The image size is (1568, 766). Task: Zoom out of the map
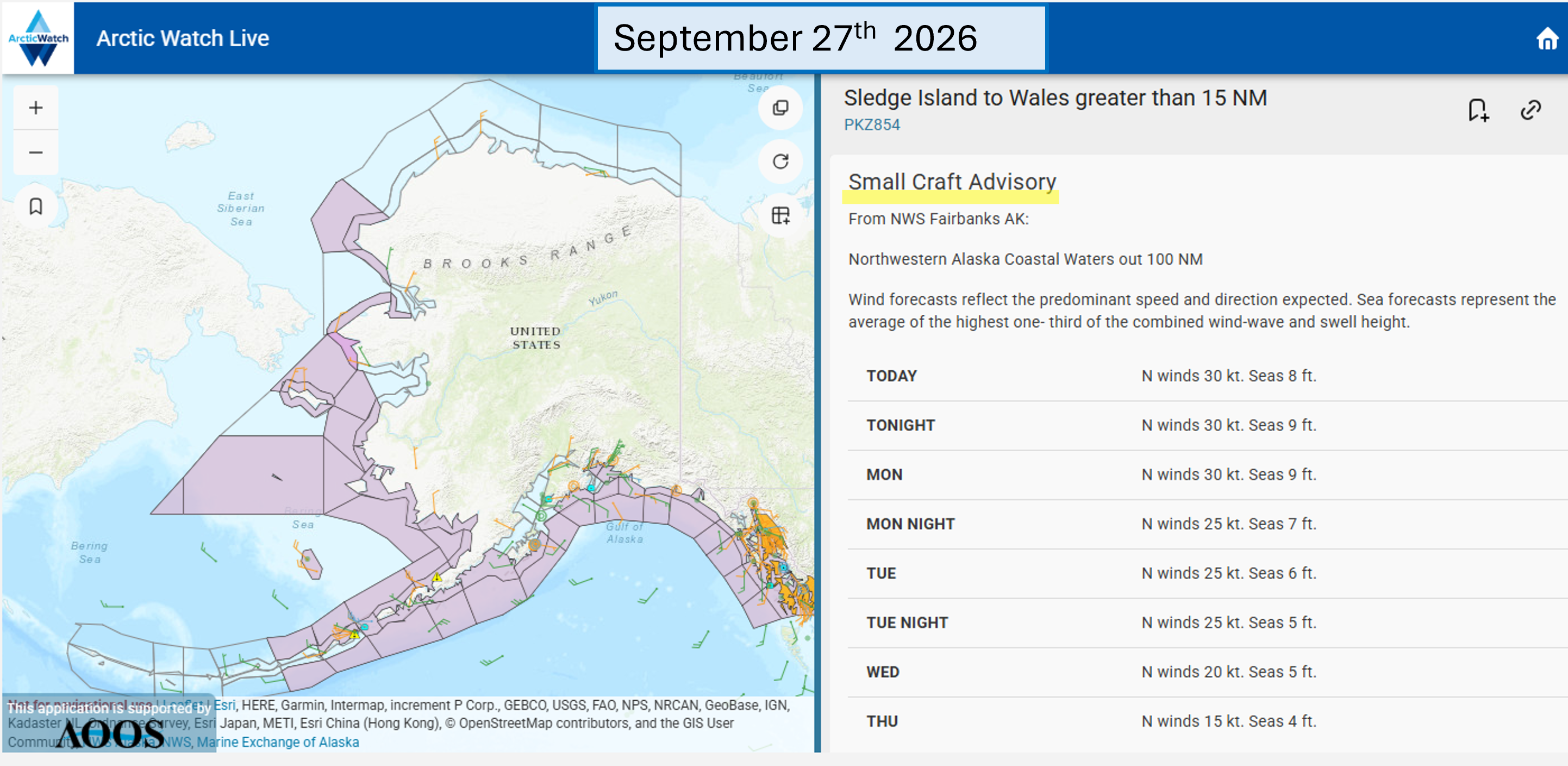pos(36,152)
